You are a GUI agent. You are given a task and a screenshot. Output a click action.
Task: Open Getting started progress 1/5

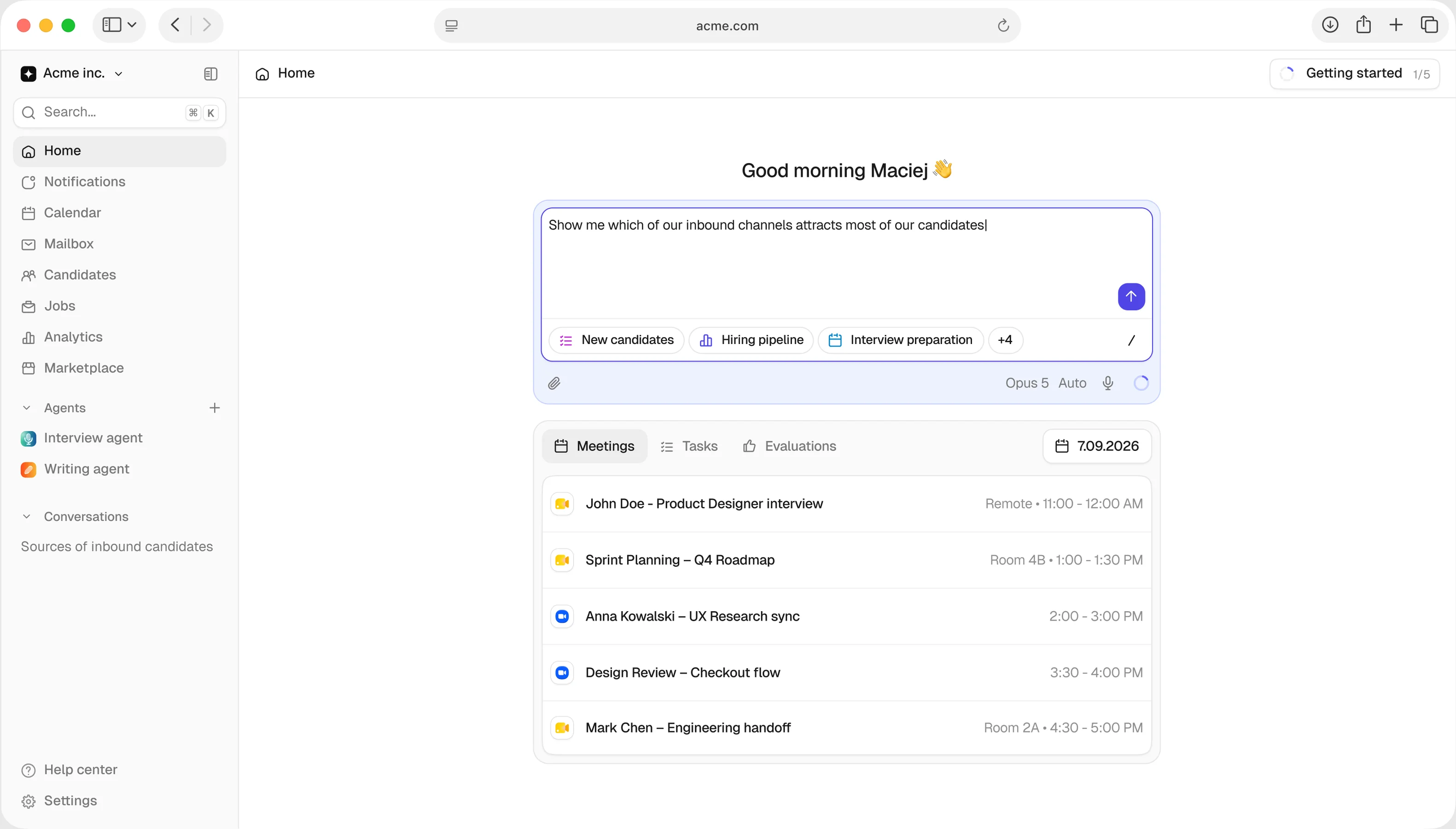pos(1354,74)
